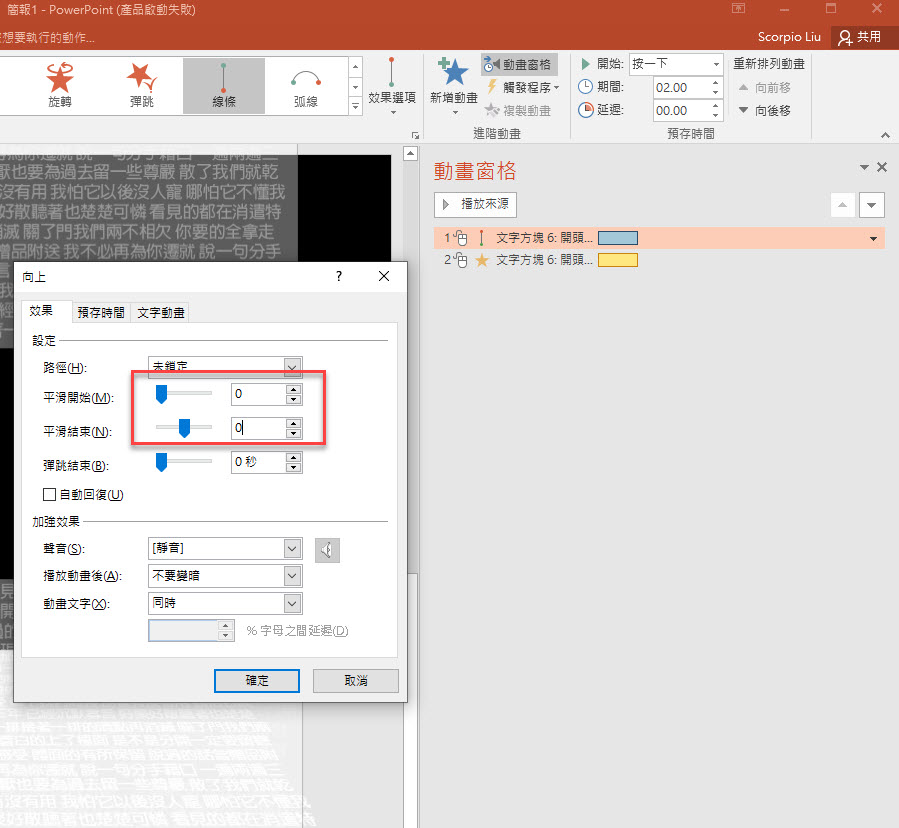Click the 播放來源 play from button

click(x=476, y=205)
